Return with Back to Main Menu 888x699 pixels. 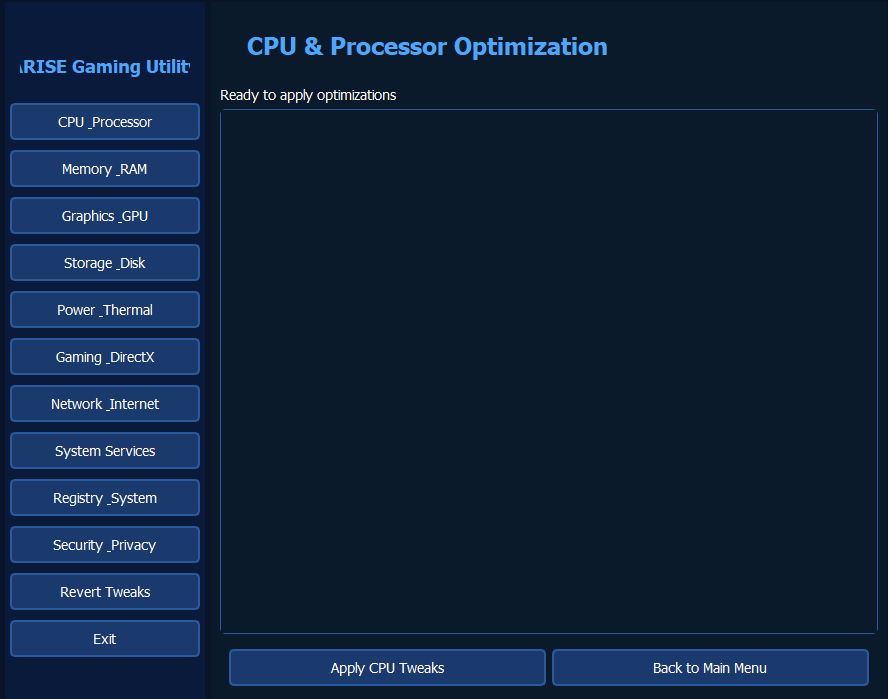coord(710,668)
